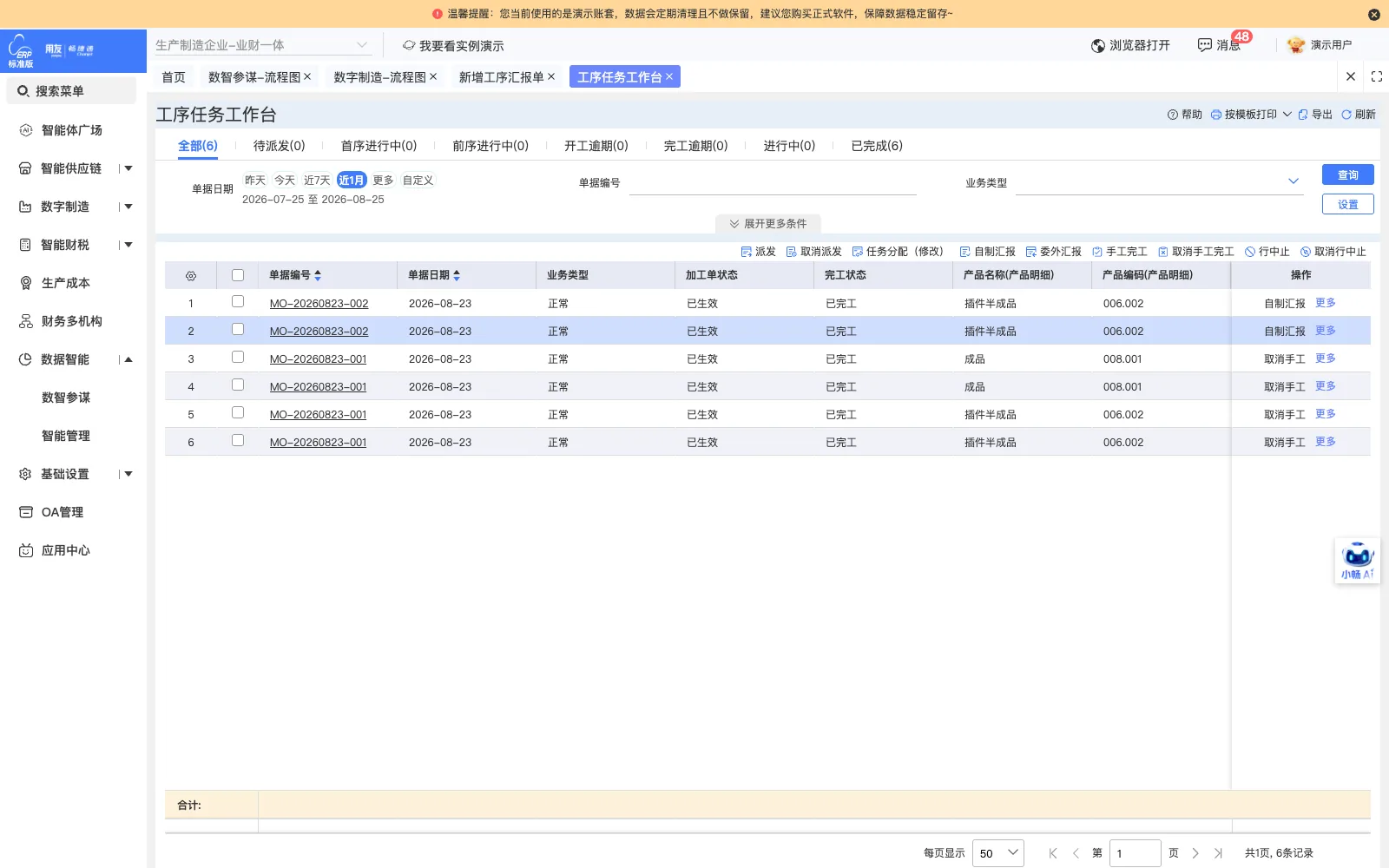Screen dimensions: 1389x868
Task: Click the 导出 export icon
Action: [x=1302, y=115]
